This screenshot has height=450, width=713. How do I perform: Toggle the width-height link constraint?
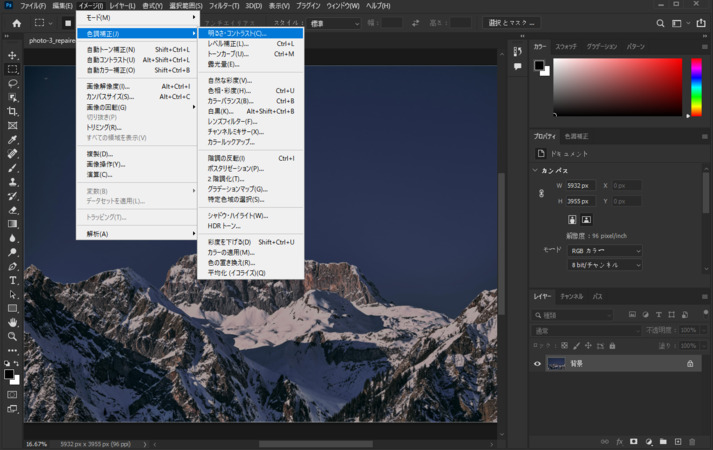(x=541, y=193)
